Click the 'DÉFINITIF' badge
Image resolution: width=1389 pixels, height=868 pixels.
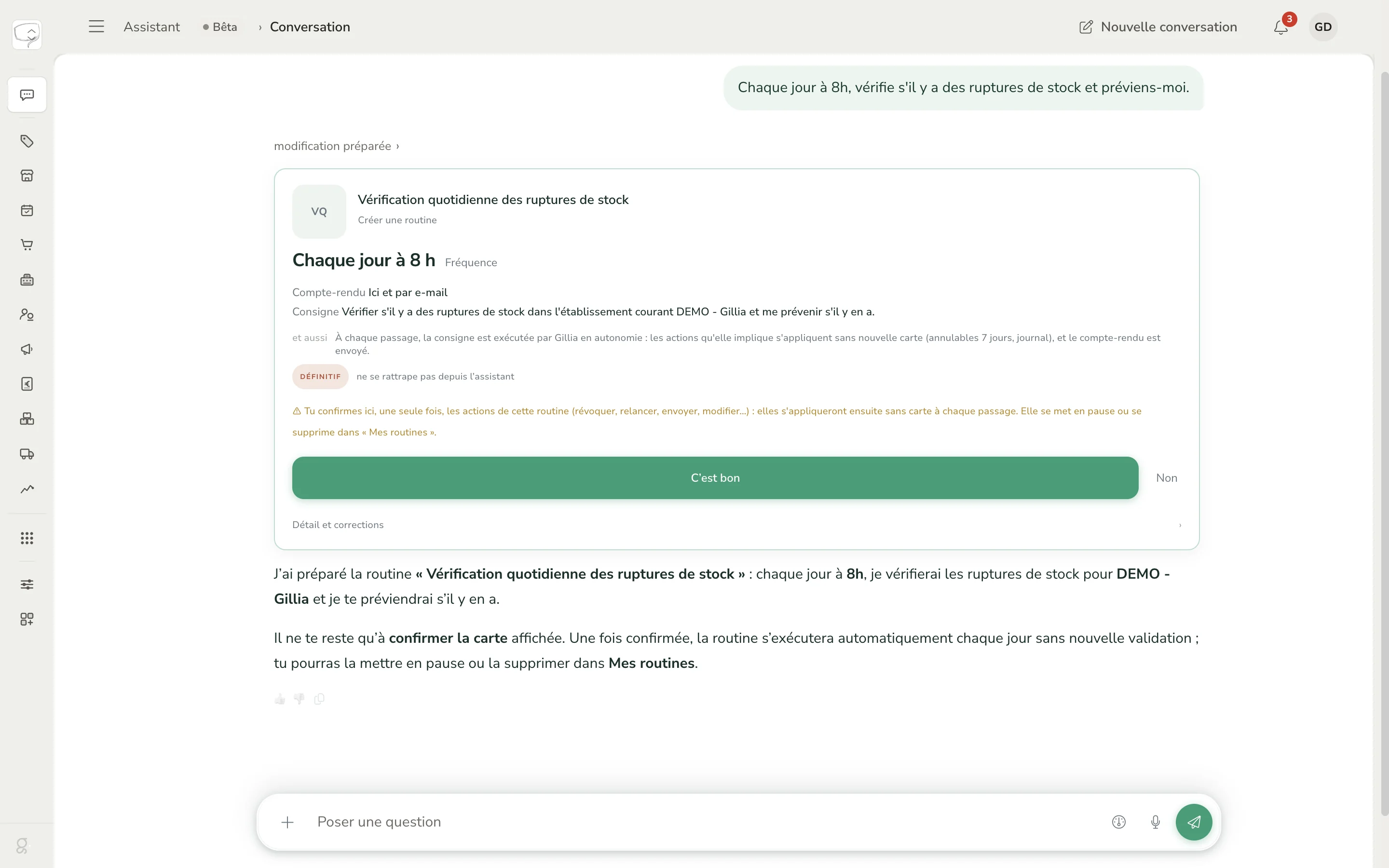tap(320, 377)
